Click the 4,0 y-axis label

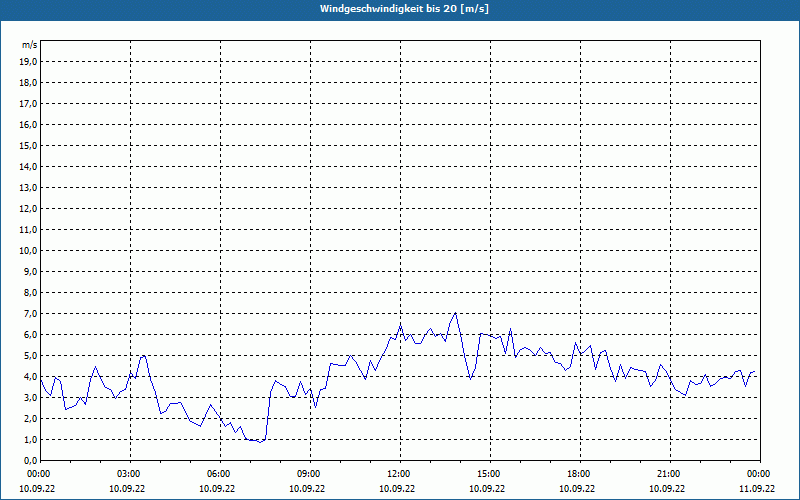point(31,377)
